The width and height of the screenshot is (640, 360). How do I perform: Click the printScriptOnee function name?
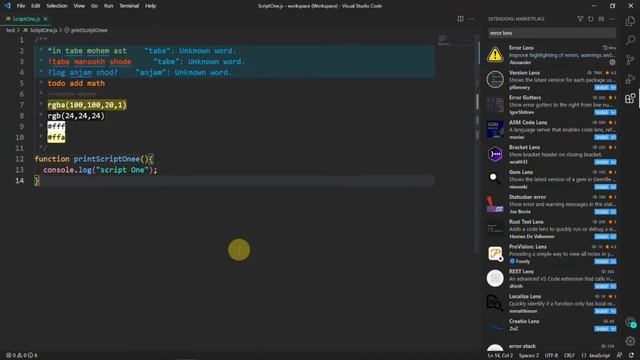[x=107, y=159]
